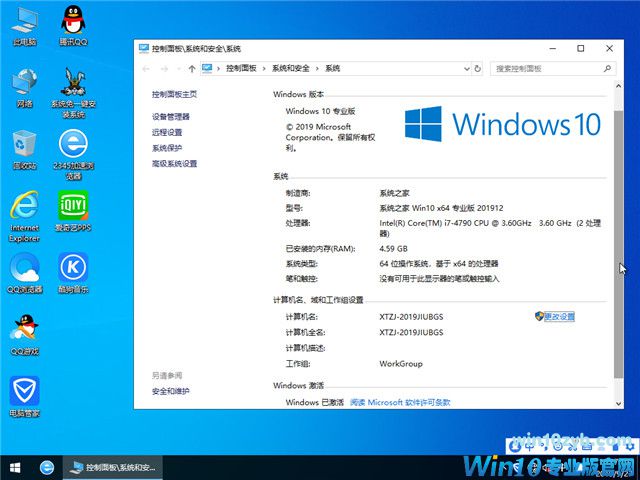The image size is (640, 480).
Task: Launch Kugou Music desktop icon
Action: click(x=73, y=273)
